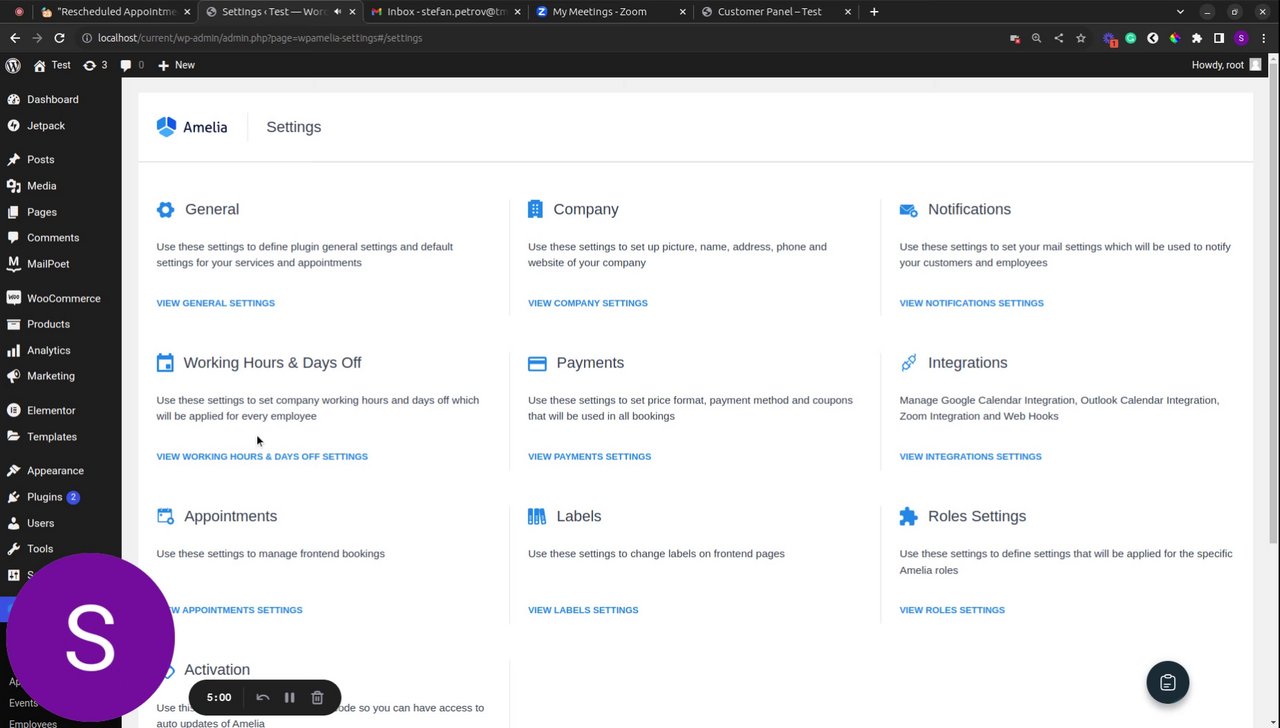
Task: Open the browser zoom magnifier icon
Action: click(x=1036, y=38)
